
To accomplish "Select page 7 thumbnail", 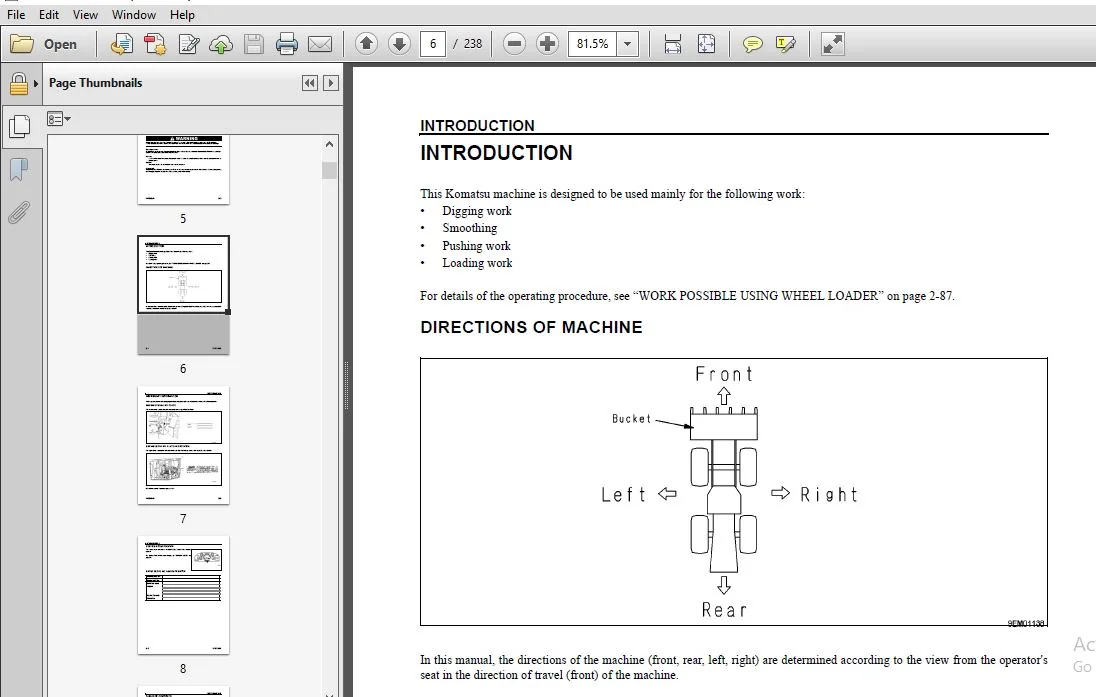I will click(183, 445).
